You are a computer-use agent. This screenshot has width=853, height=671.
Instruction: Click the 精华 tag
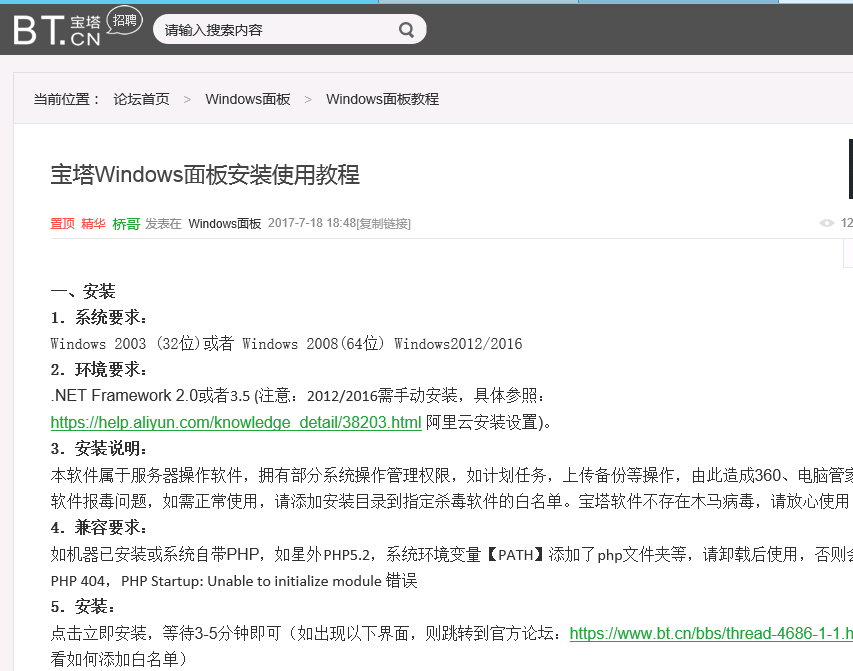[93, 224]
